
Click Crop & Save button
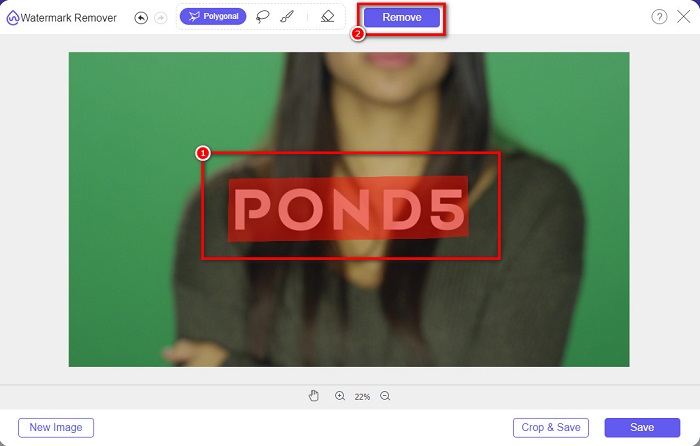[550, 427]
